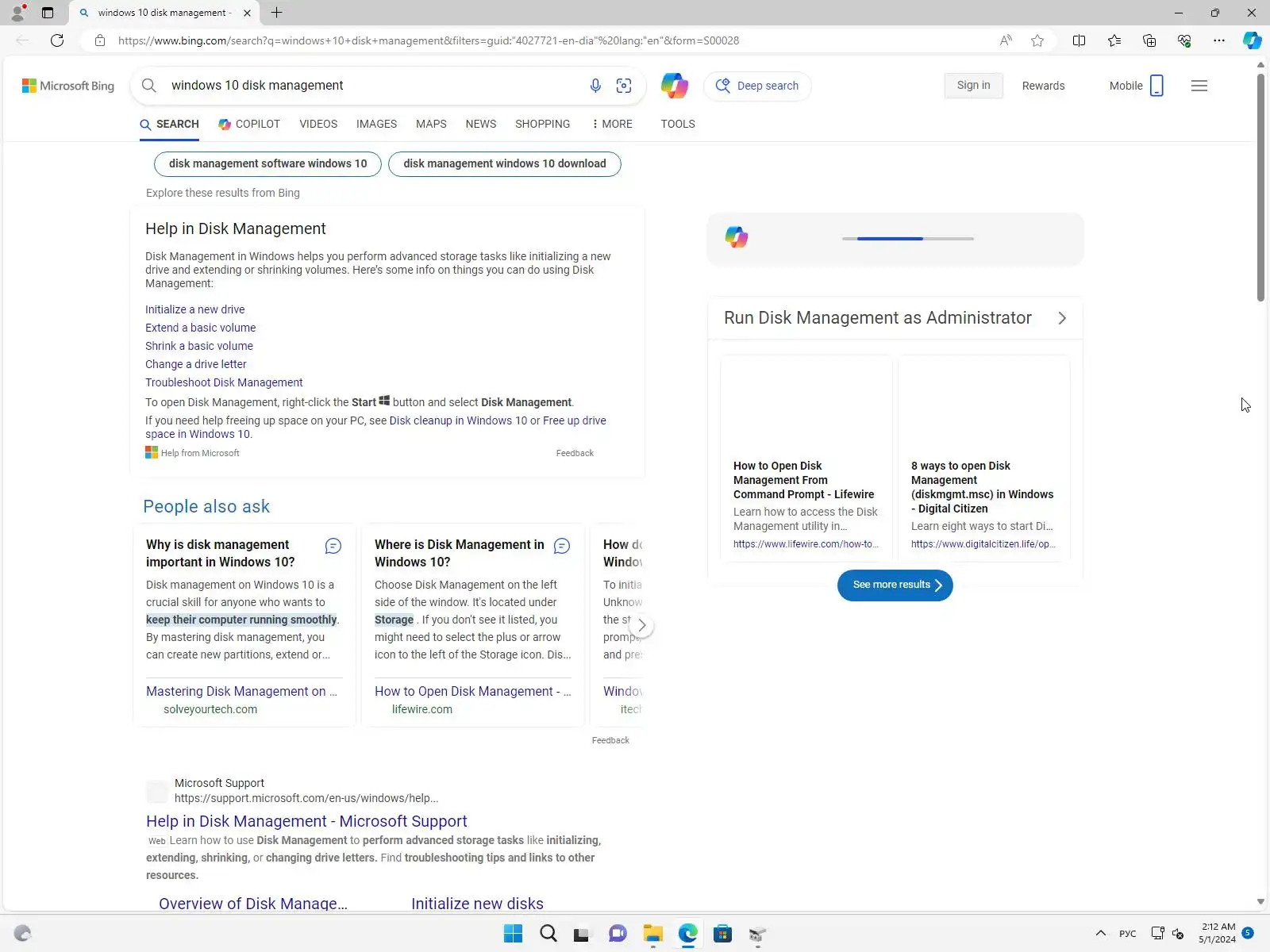1270x952 pixels.
Task: Open Microsoft Store from taskbar
Action: 722,933
